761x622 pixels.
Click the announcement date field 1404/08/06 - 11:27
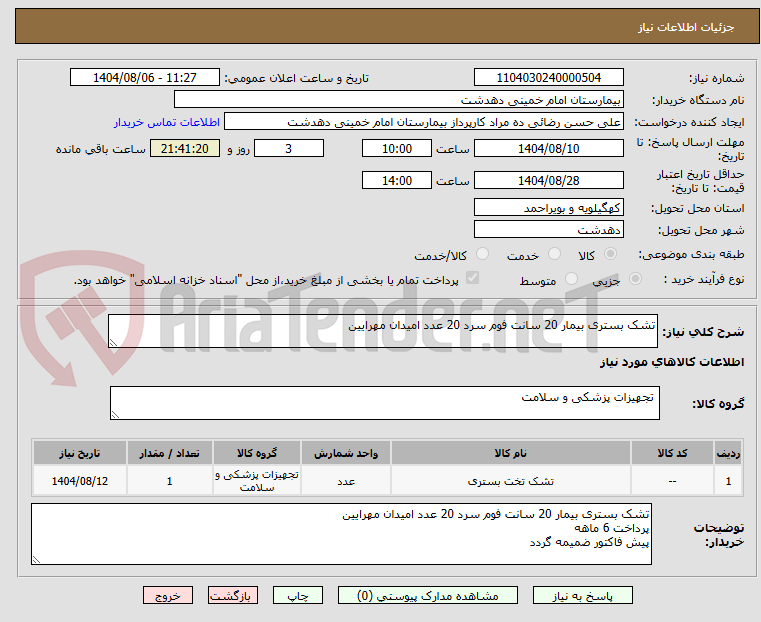click(145, 78)
